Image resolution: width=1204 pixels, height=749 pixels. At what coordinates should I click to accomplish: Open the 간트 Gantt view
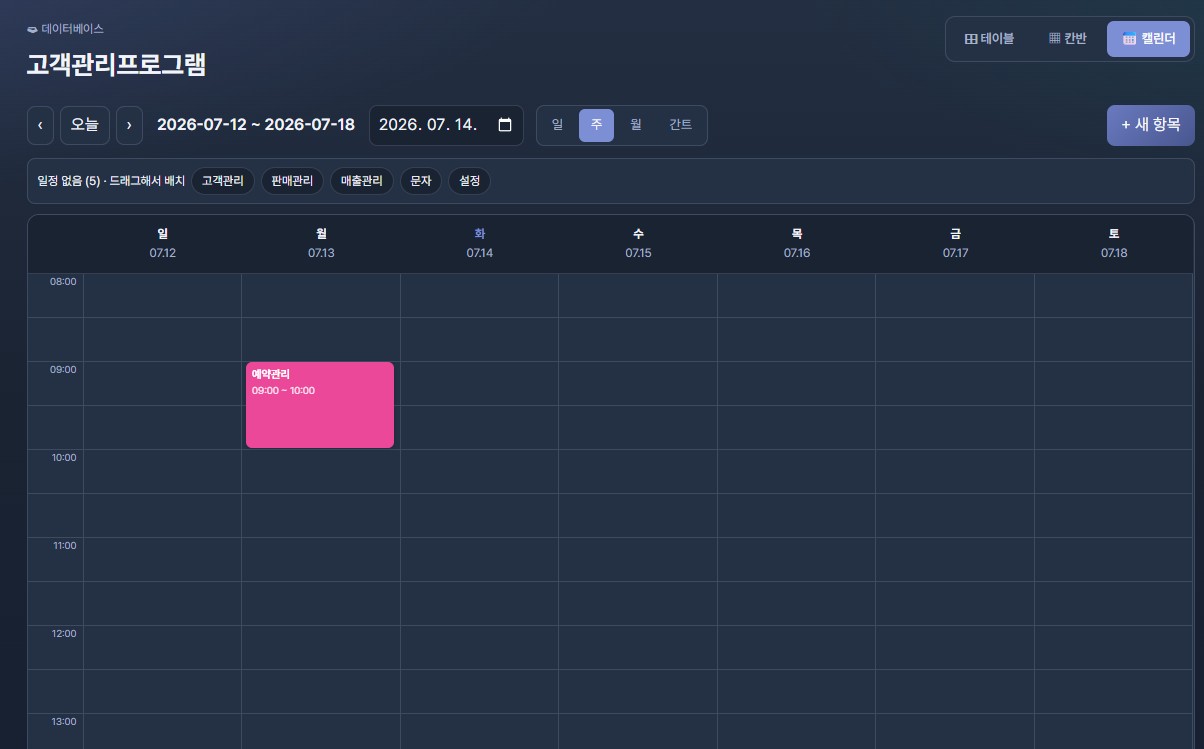[680, 125]
